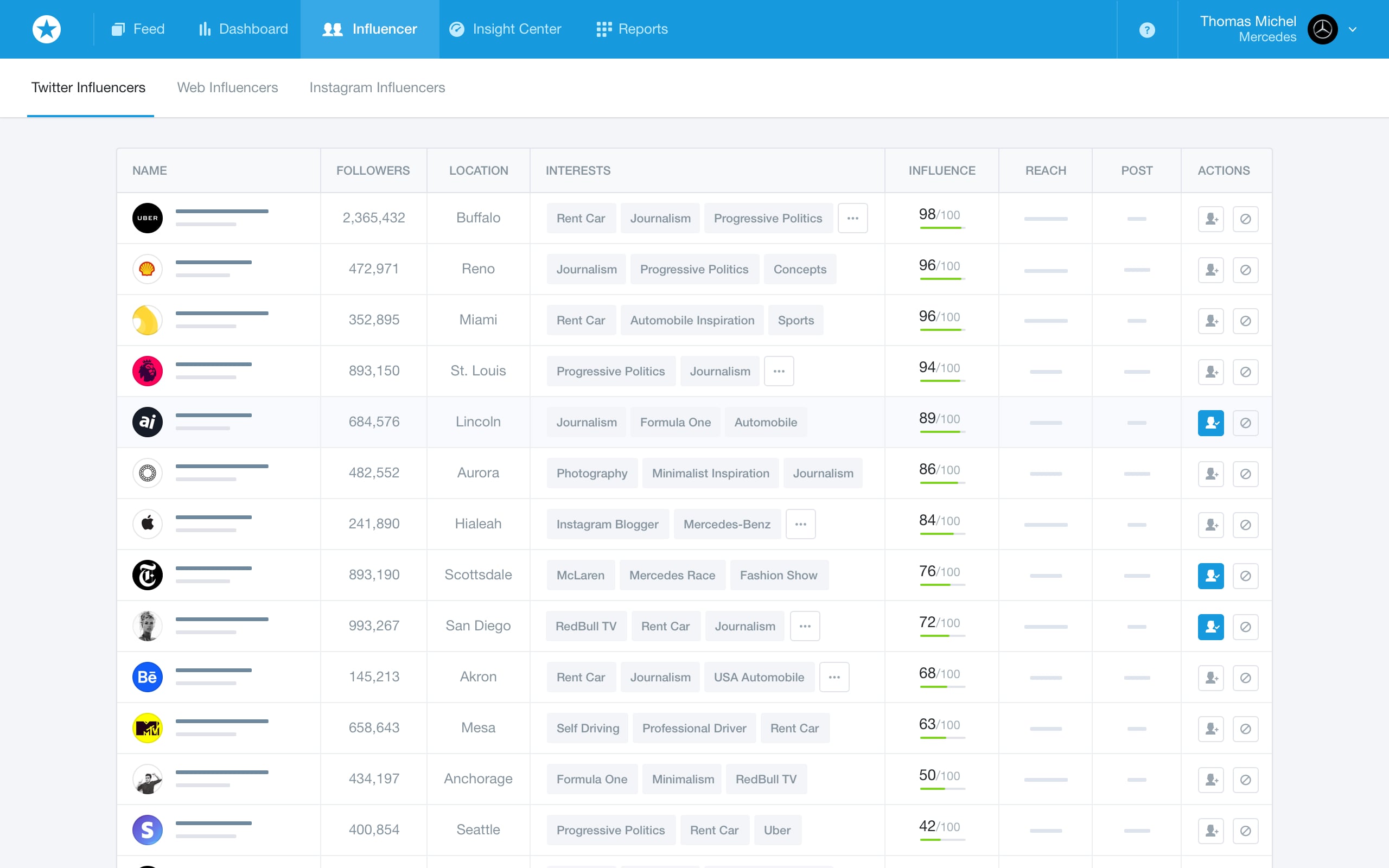Show more interests for Hialeah influencer
The height and width of the screenshot is (868, 1389).
point(800,524)
